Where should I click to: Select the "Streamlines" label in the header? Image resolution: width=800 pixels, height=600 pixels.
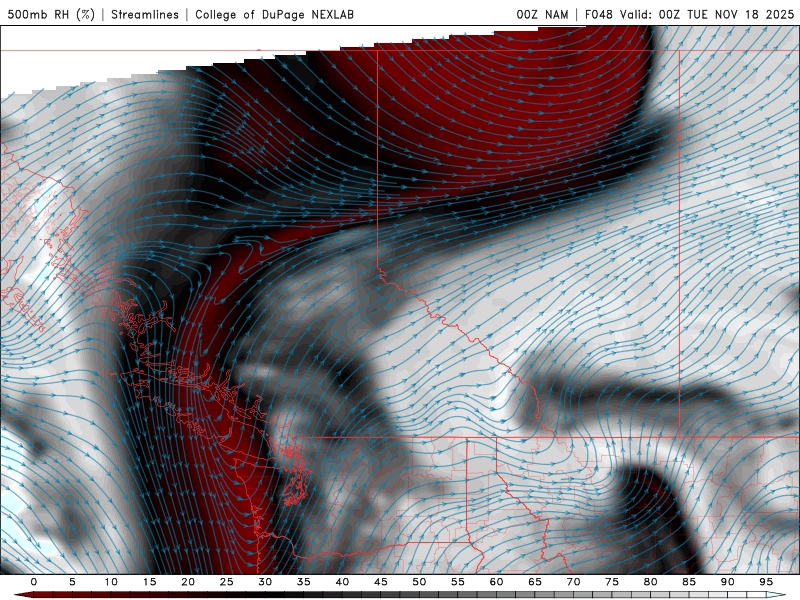[145, 15]
